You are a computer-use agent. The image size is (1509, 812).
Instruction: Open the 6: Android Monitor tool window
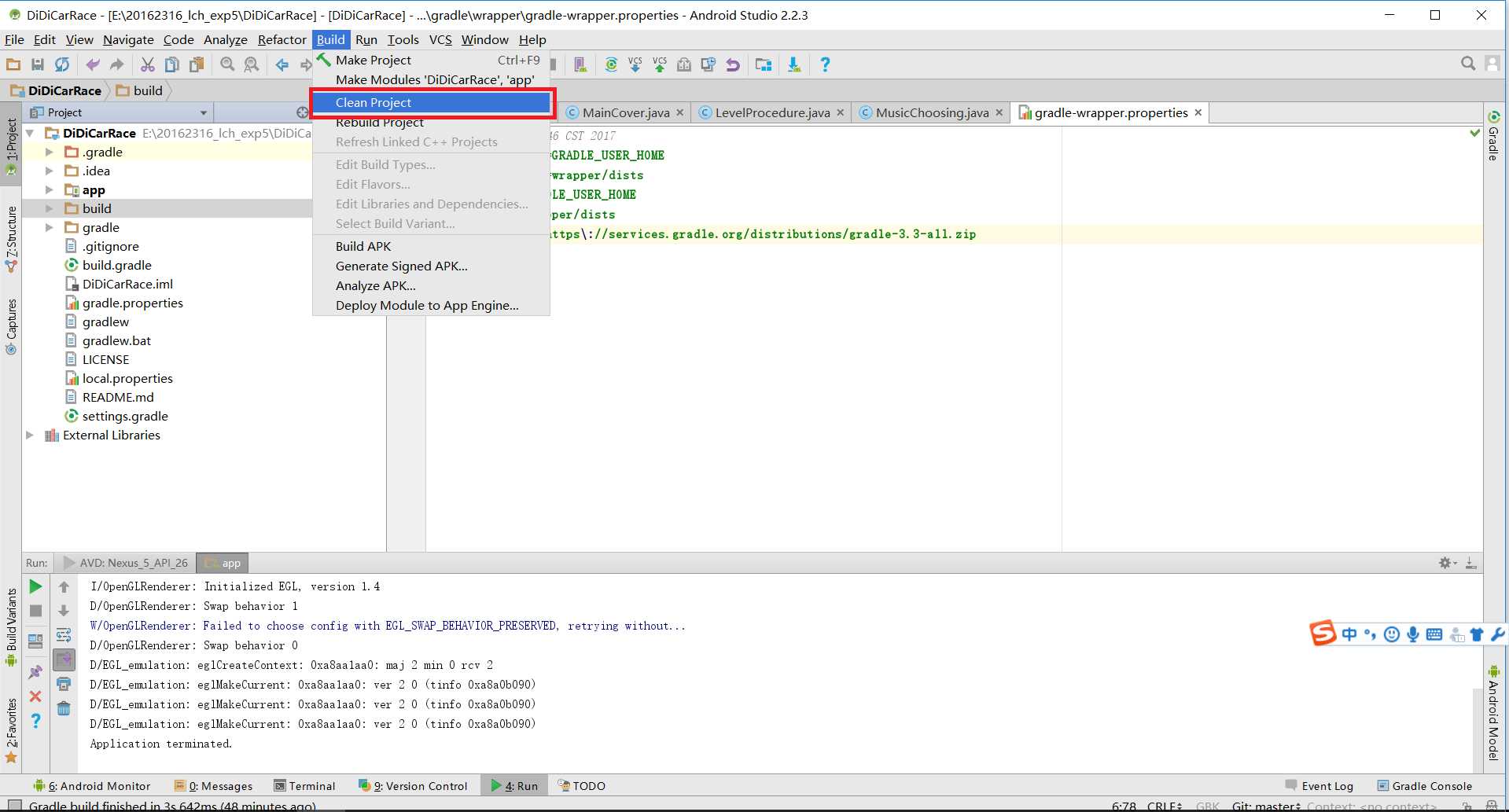[92, 785]
